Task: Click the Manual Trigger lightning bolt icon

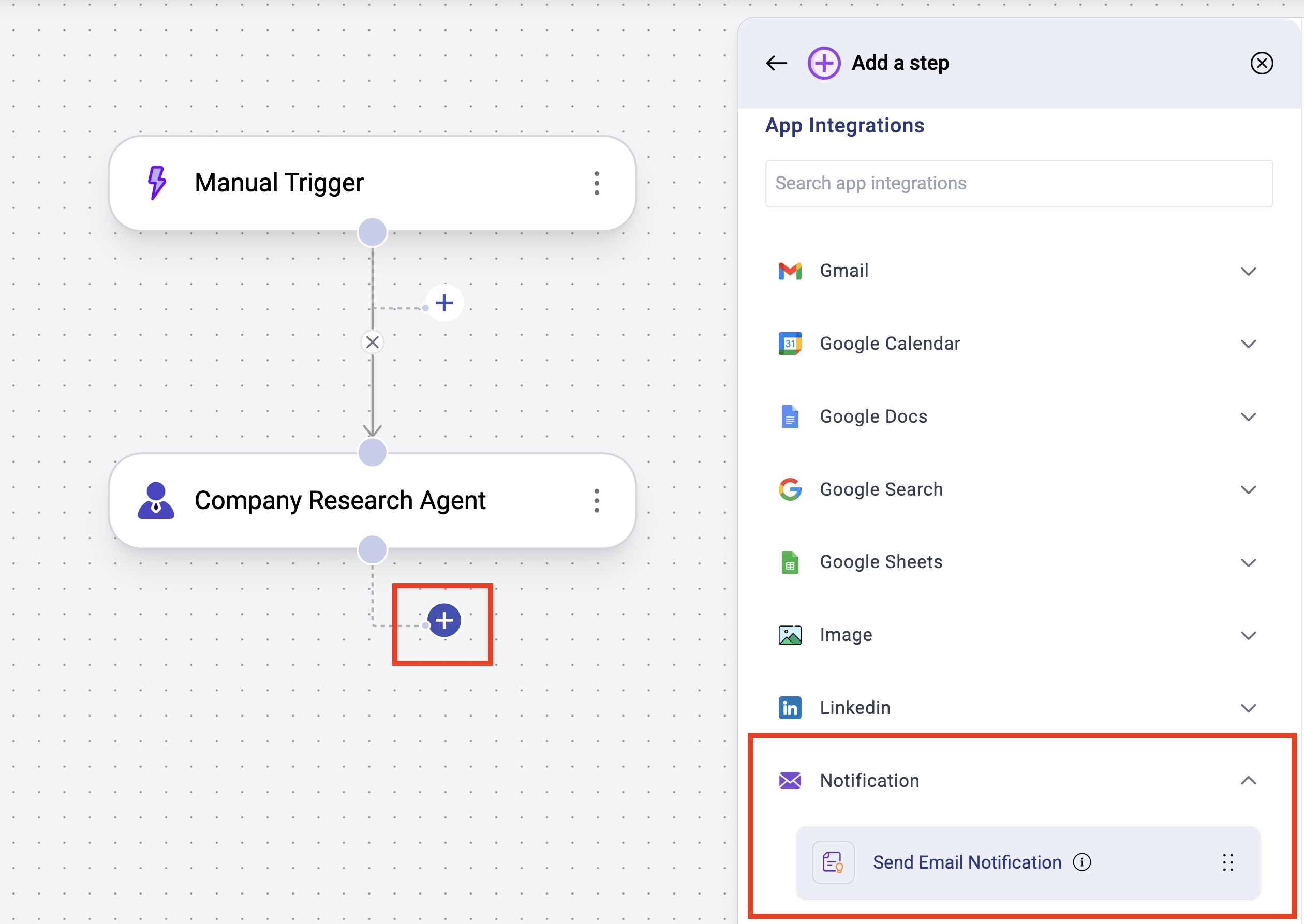Action: [x=156, y=182]
